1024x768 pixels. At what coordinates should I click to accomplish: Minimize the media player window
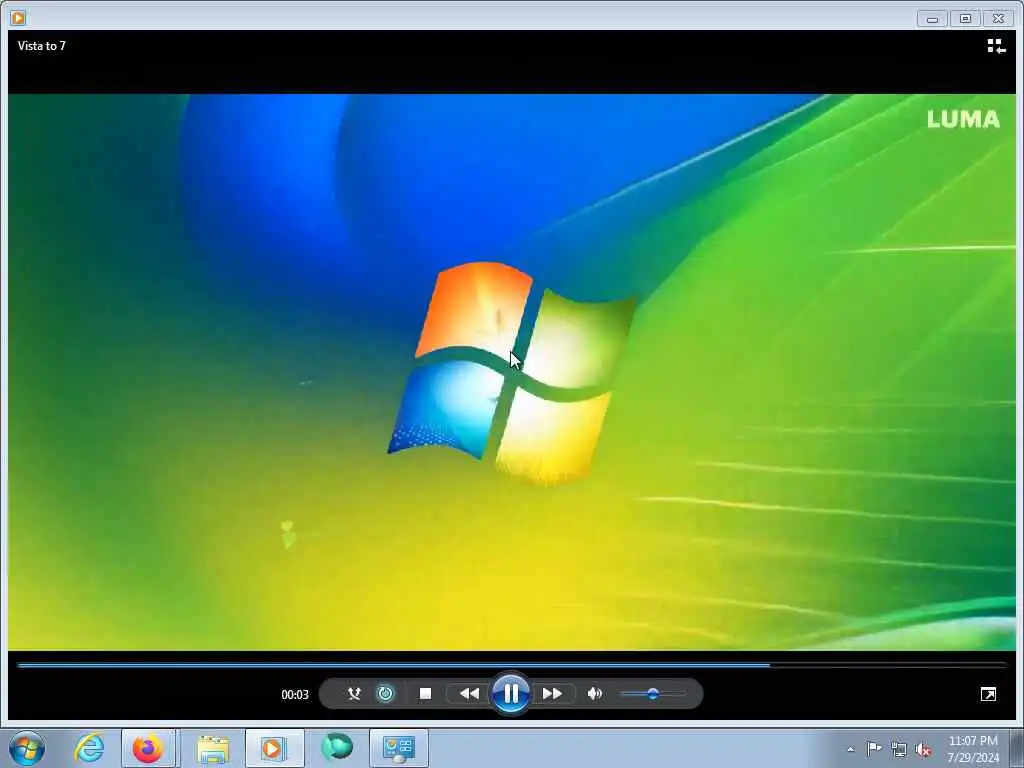click(x=932, y=19)
